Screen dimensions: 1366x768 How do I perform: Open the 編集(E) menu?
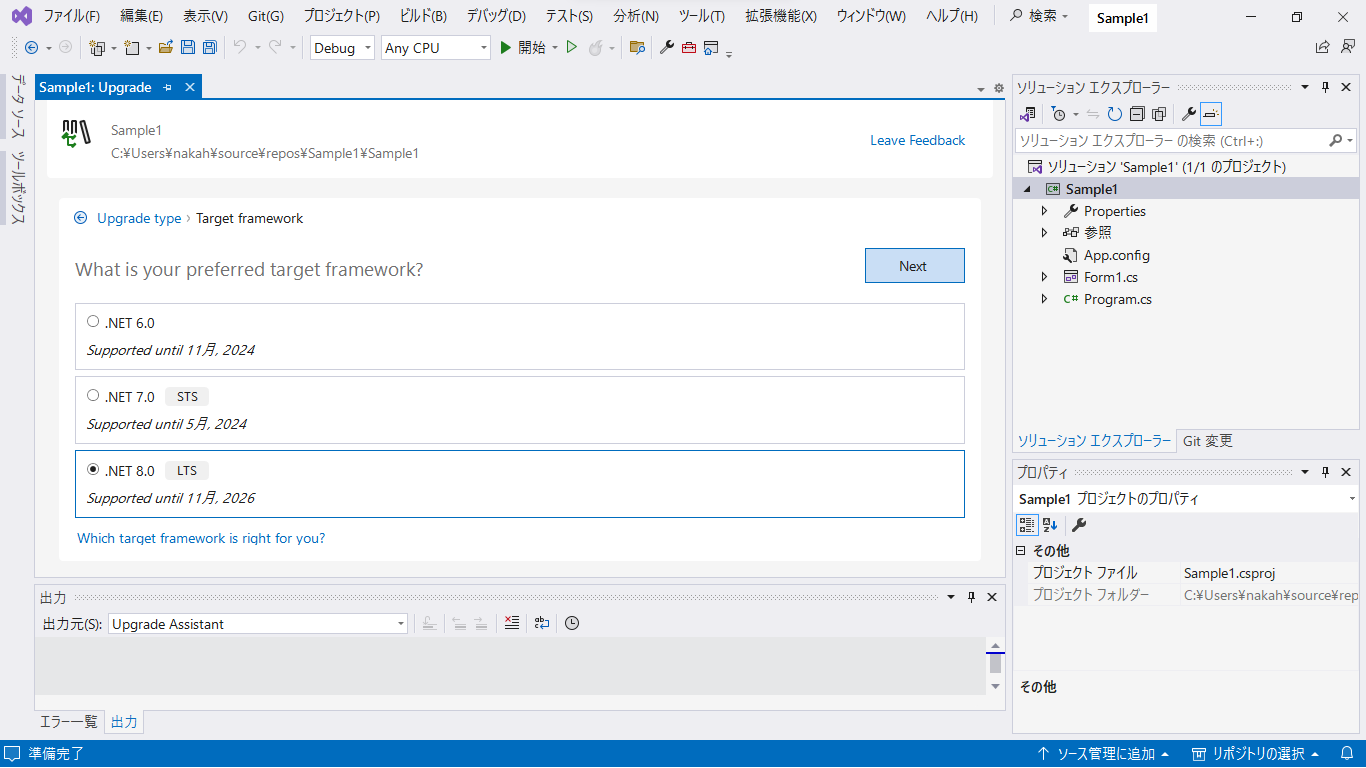tap(141, 16)
